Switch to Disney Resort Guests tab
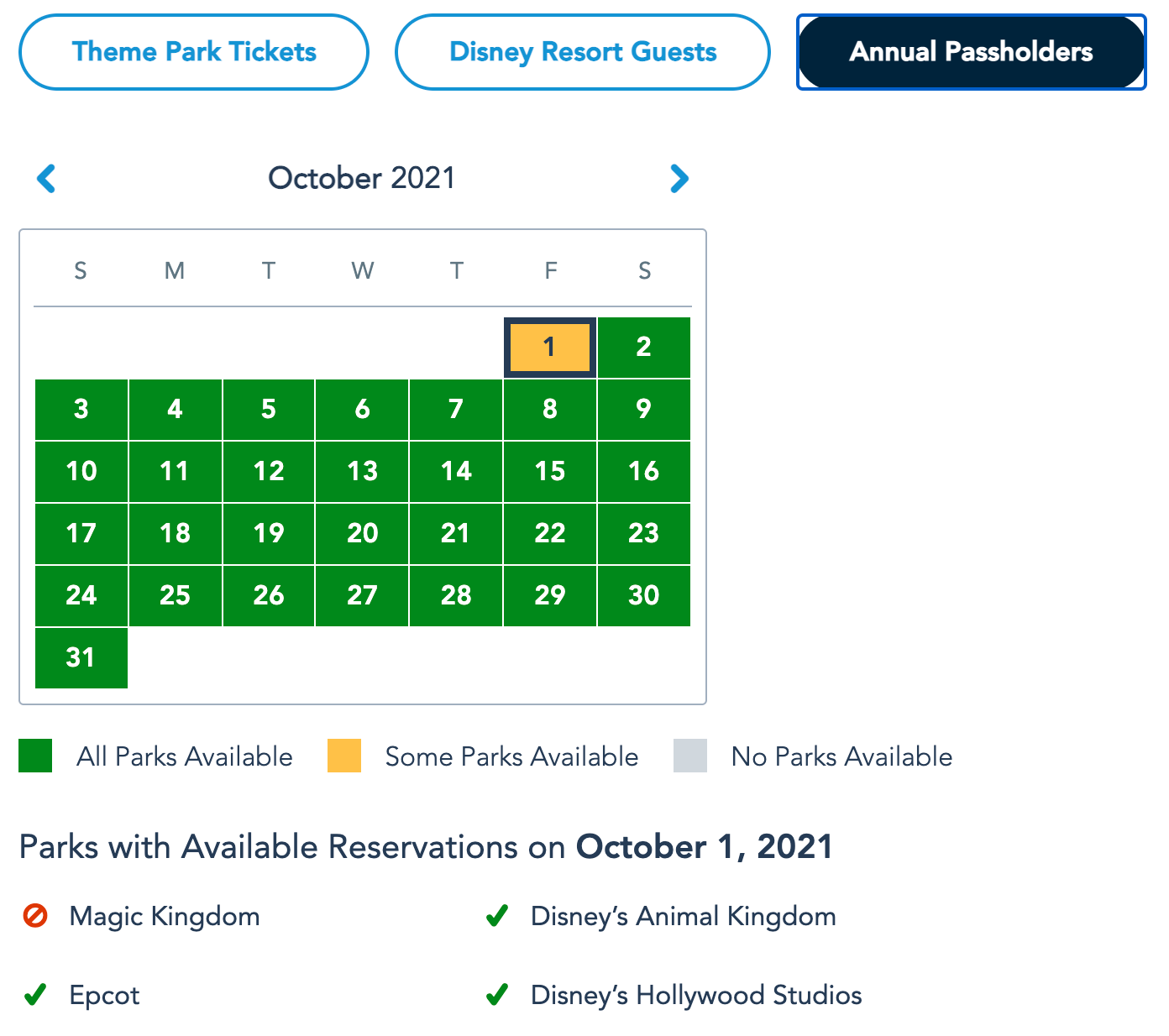Image resolution: width=1169 pixels, height=1036 pixels. pyautogui.click(x=583, y=52)
